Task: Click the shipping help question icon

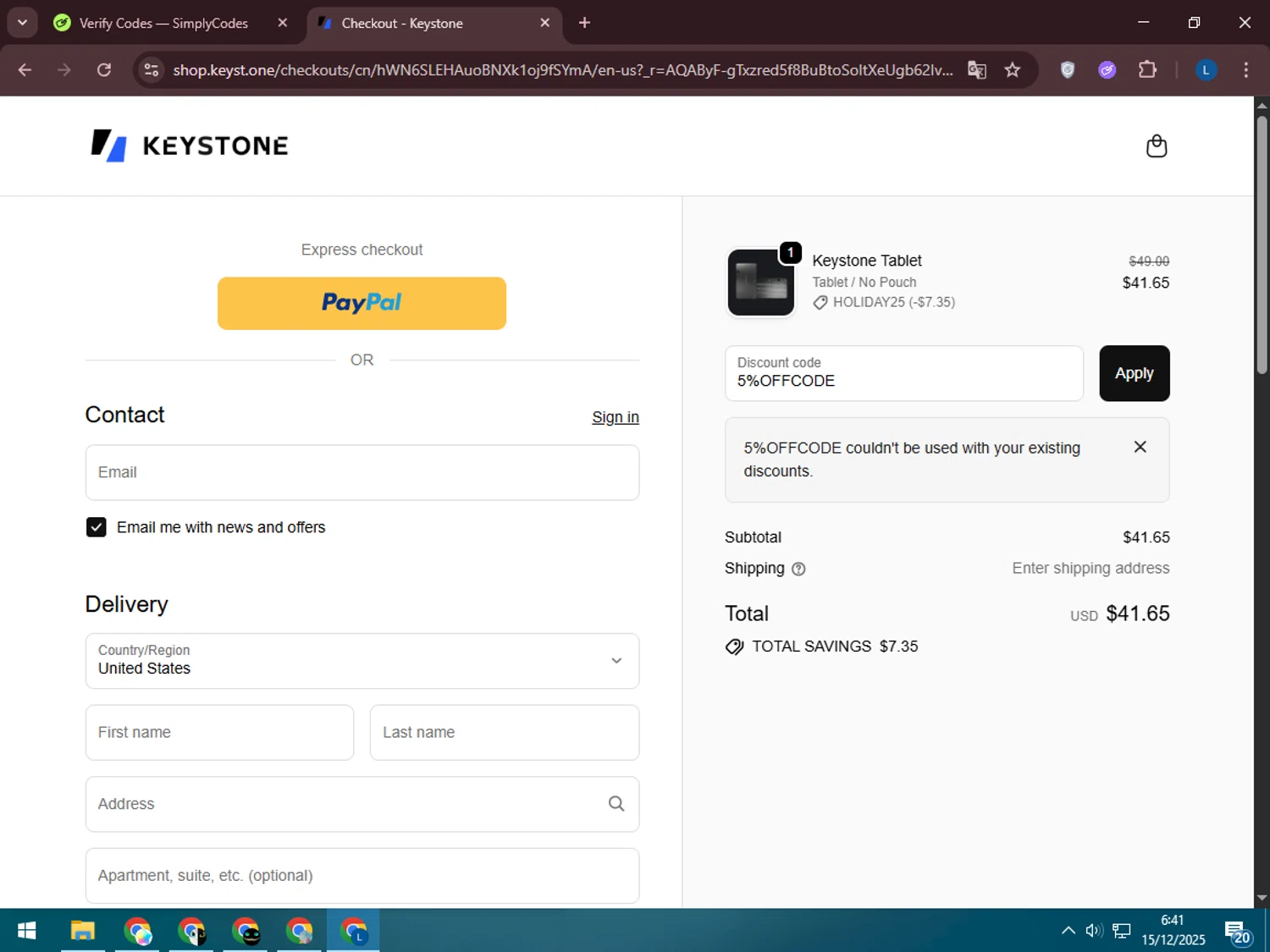Action: pos(798,569)
